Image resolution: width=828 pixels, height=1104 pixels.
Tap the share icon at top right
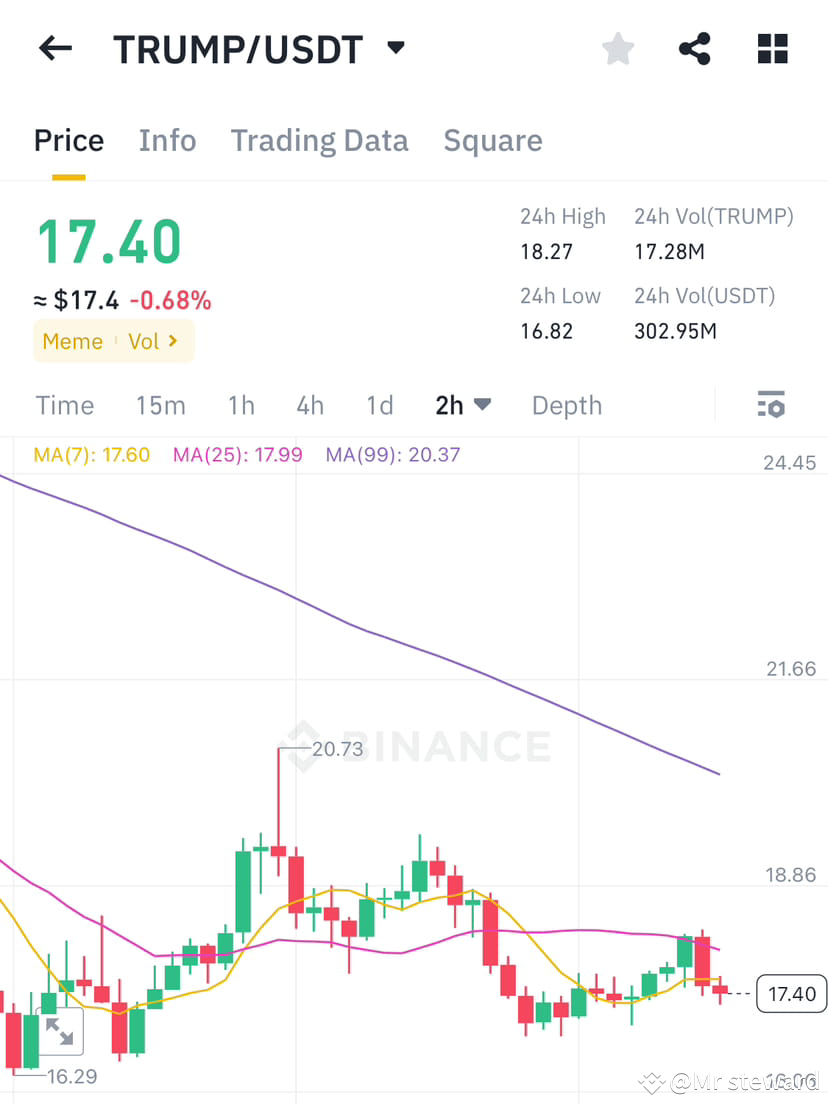[x=694, y=48]
